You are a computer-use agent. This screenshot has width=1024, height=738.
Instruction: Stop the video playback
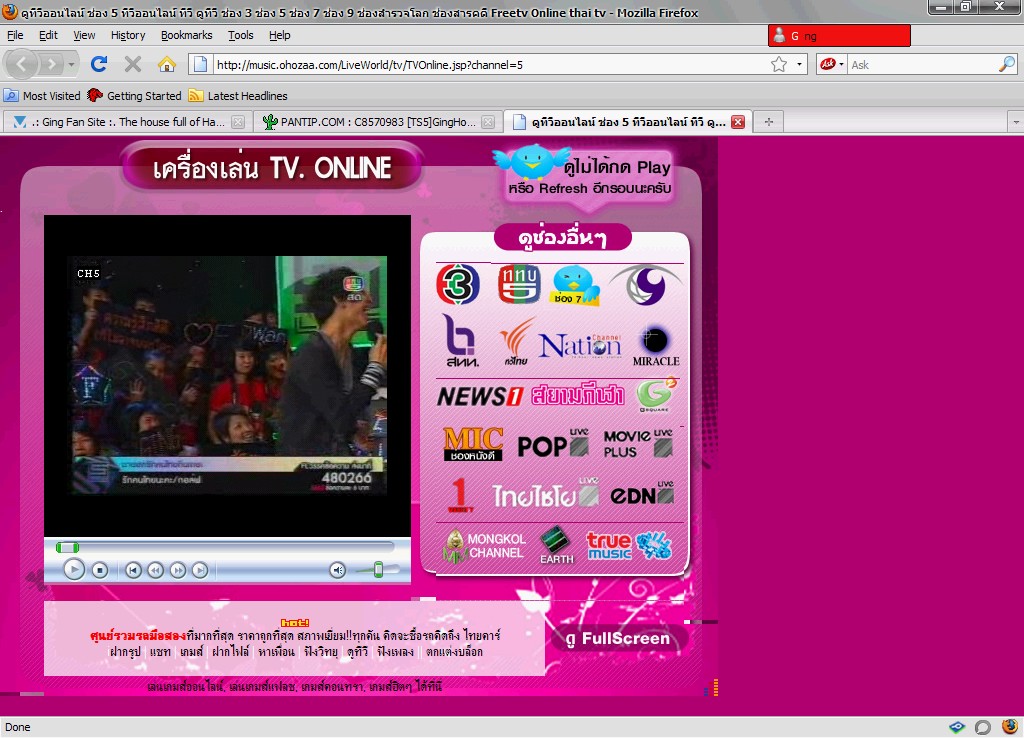pyautogui.click(x=100, y=570)
